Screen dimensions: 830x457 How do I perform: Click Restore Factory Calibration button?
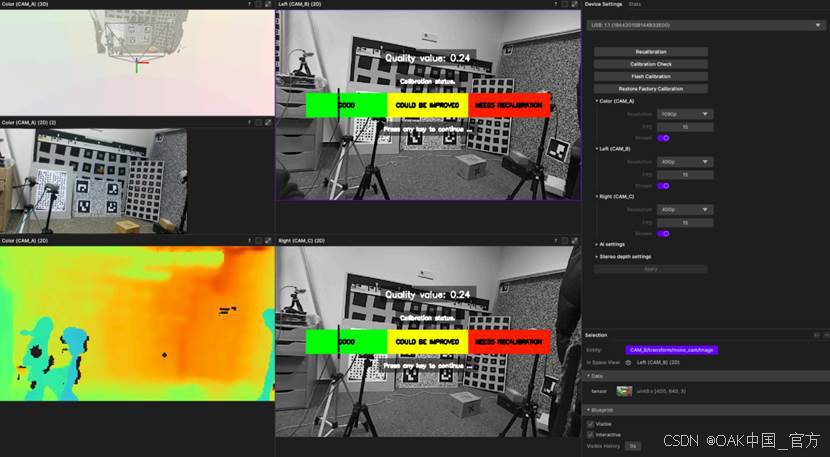click(x=651, y=89)
